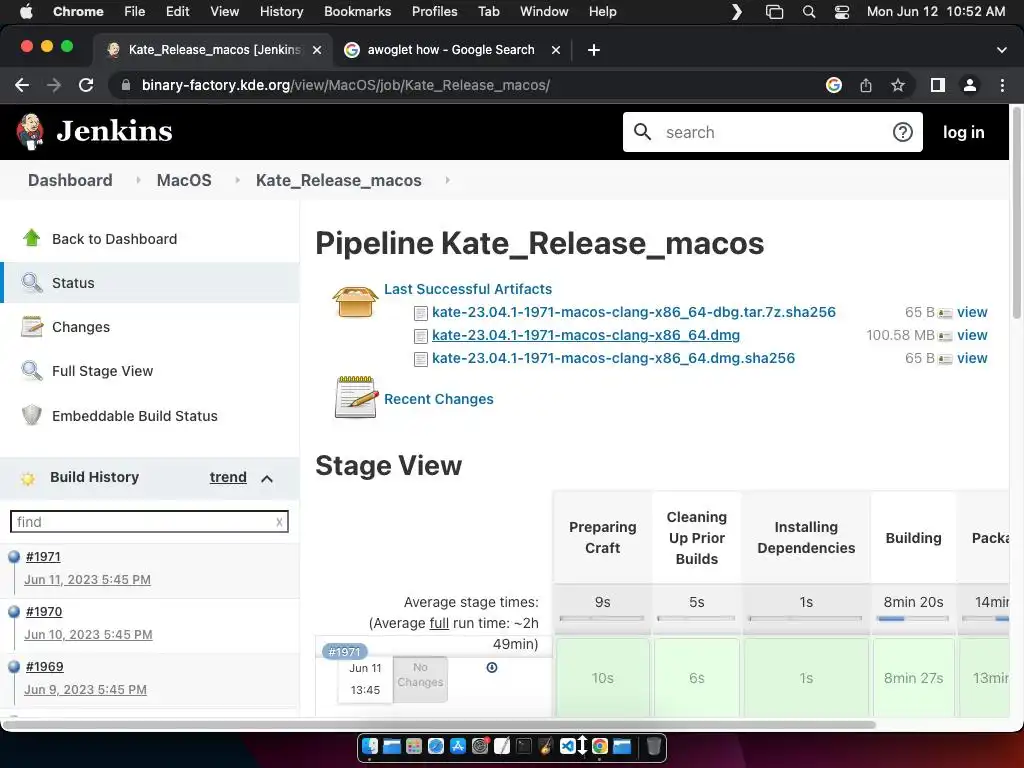Click the fingerprint icon next to 100.58 MB

click(x=945, y=336)
